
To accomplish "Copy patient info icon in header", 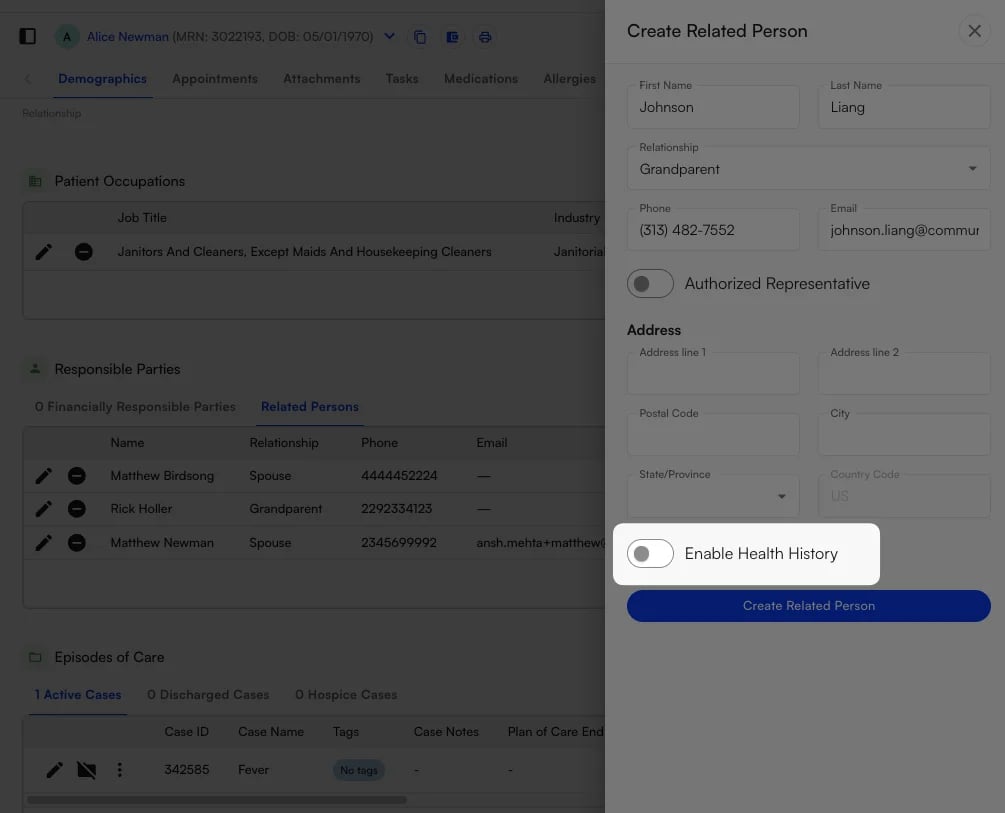I will coord(420,37).
